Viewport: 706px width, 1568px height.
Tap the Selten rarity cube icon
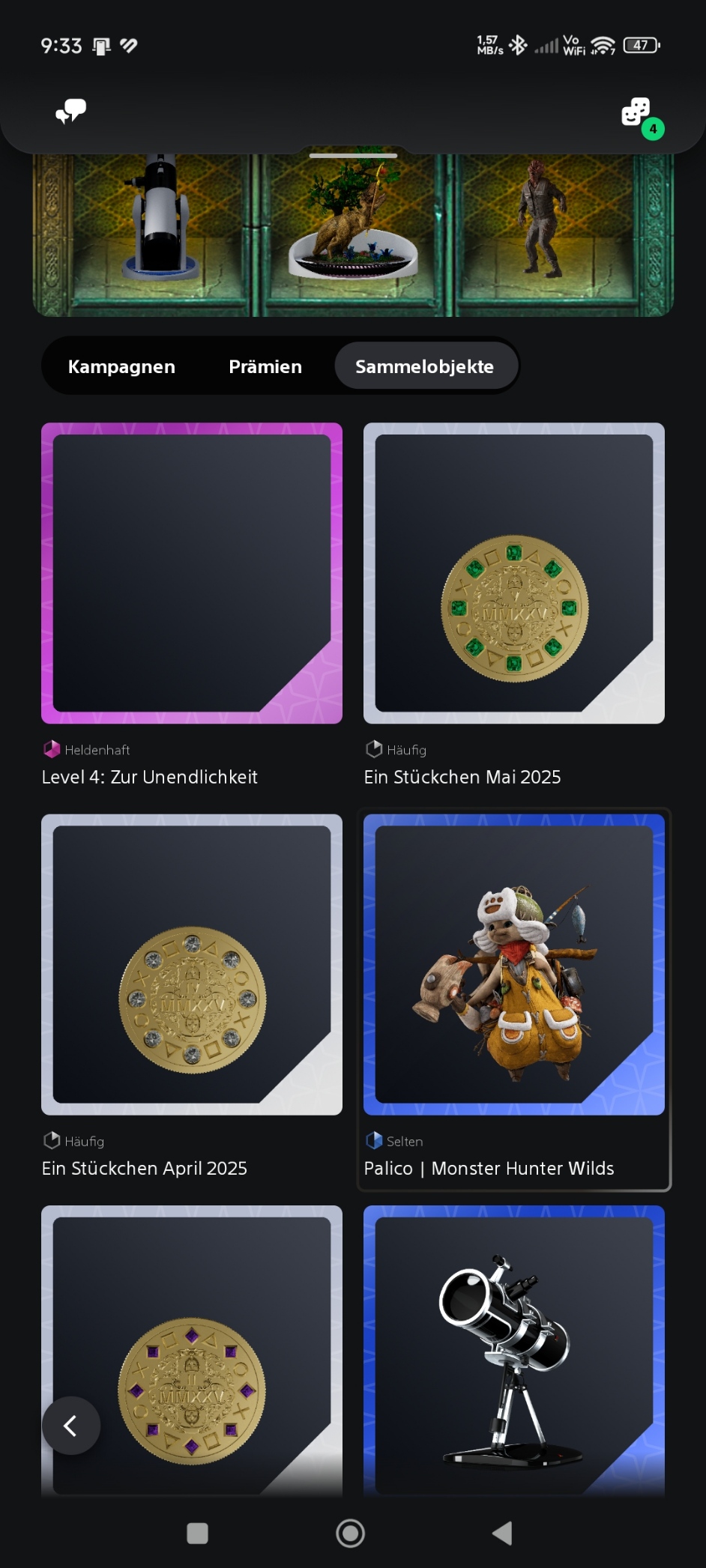374,1140
